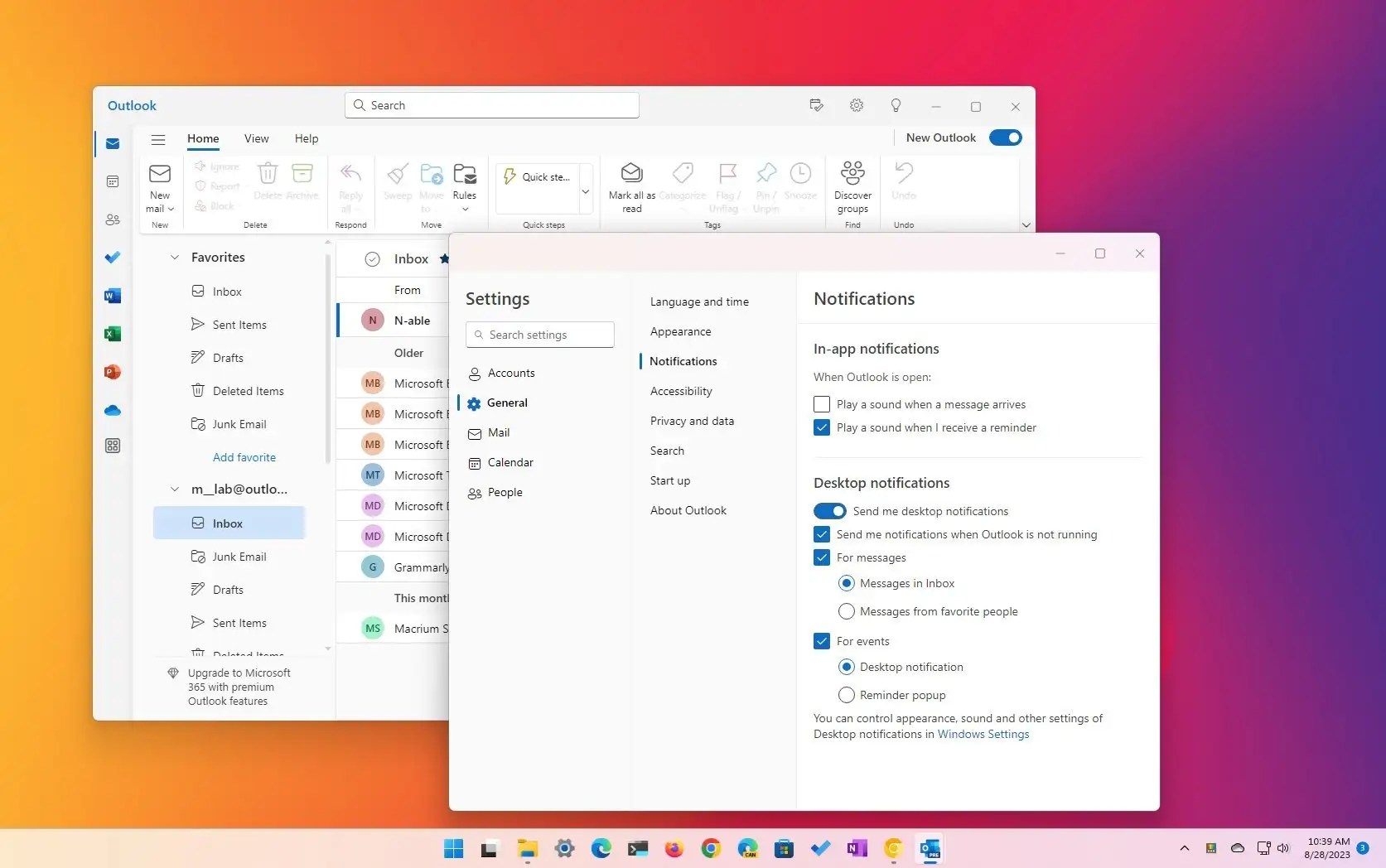Expand the New mail dropdown

[169, 209]
